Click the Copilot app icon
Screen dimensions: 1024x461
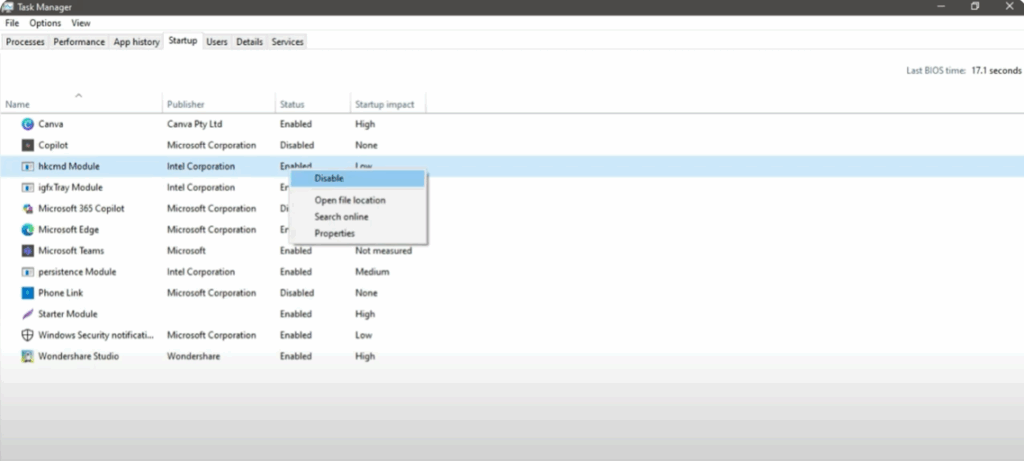(x=27, y=145)
